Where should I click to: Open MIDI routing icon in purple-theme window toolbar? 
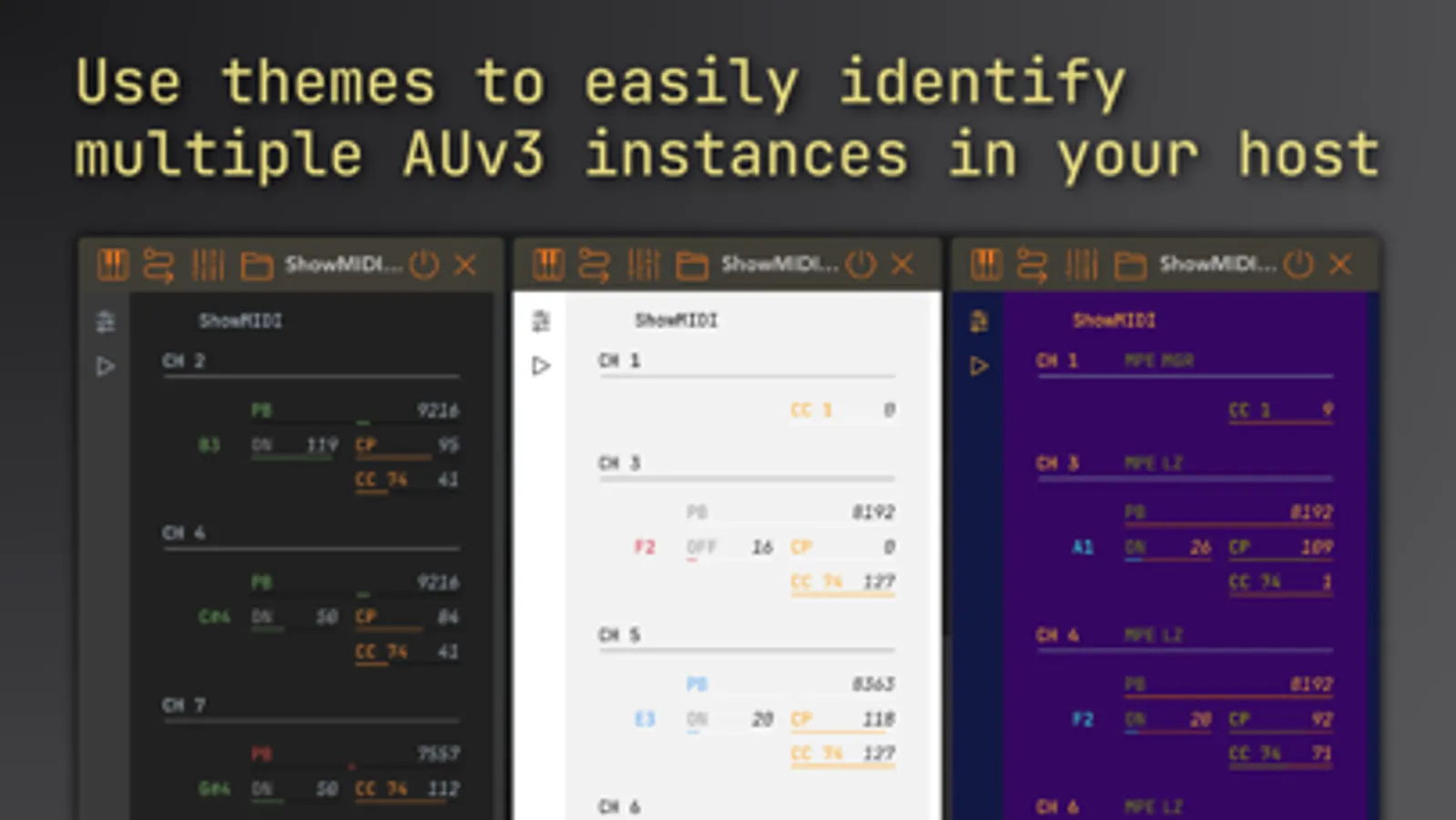point(1032,265)
